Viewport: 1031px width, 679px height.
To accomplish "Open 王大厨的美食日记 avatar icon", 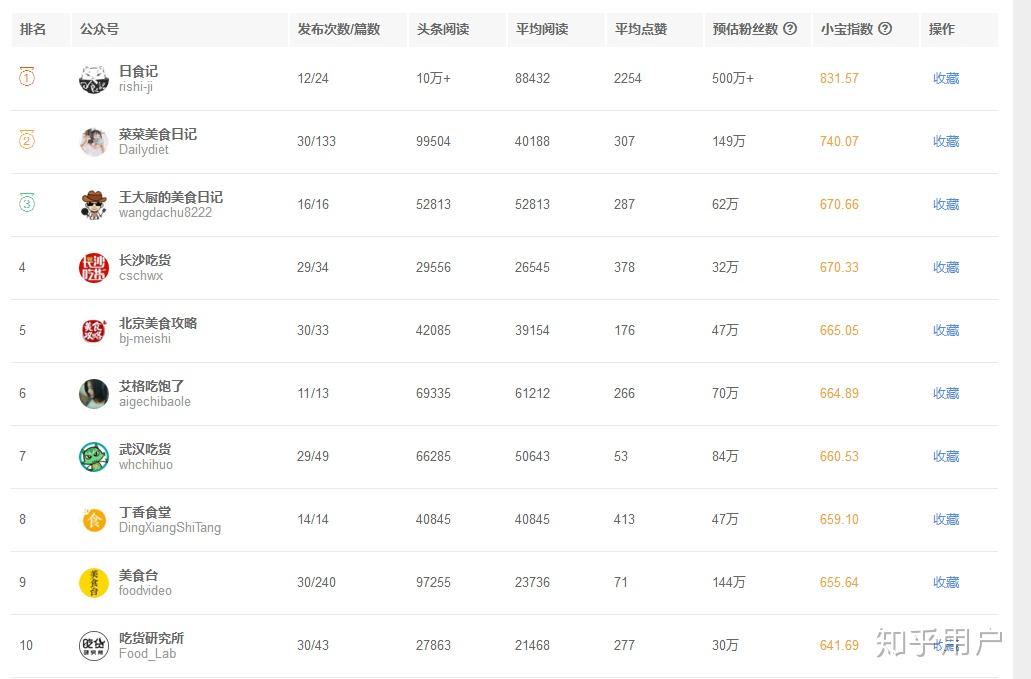I will tap(94, 205).
